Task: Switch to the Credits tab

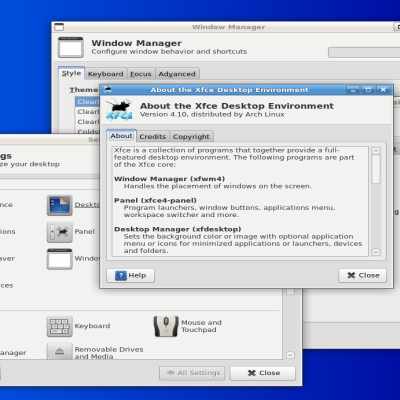Action: coord(153,137)
